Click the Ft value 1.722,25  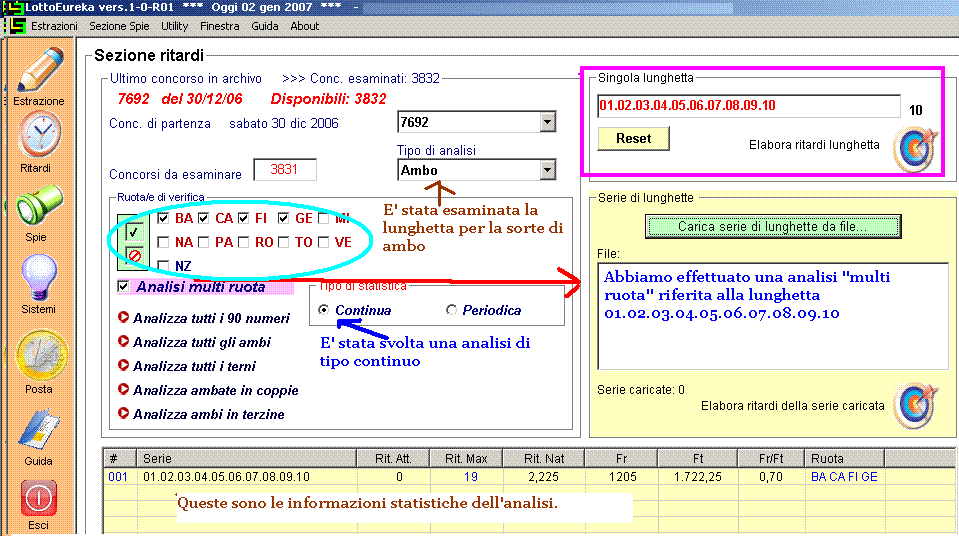click(698, 477)
